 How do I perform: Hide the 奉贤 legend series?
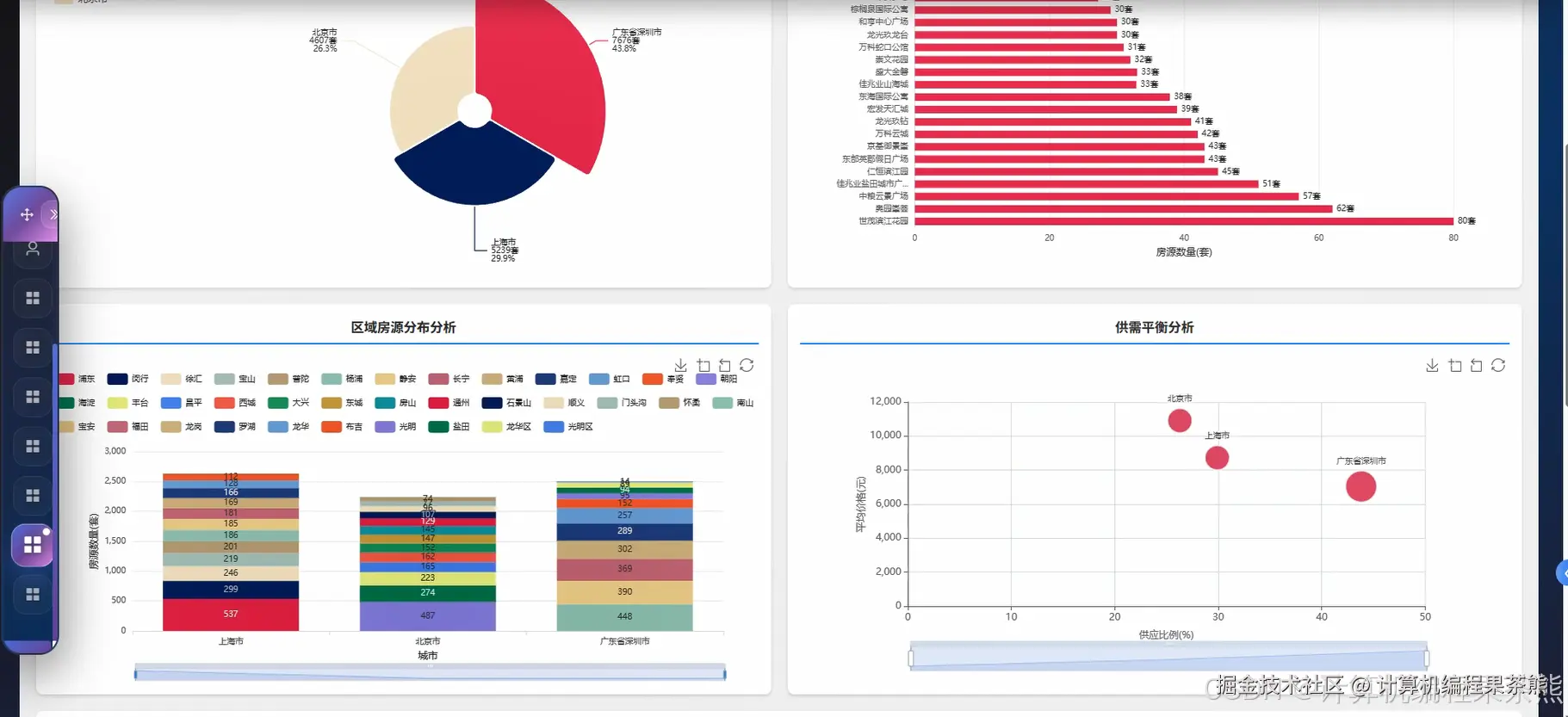[663, 379]
